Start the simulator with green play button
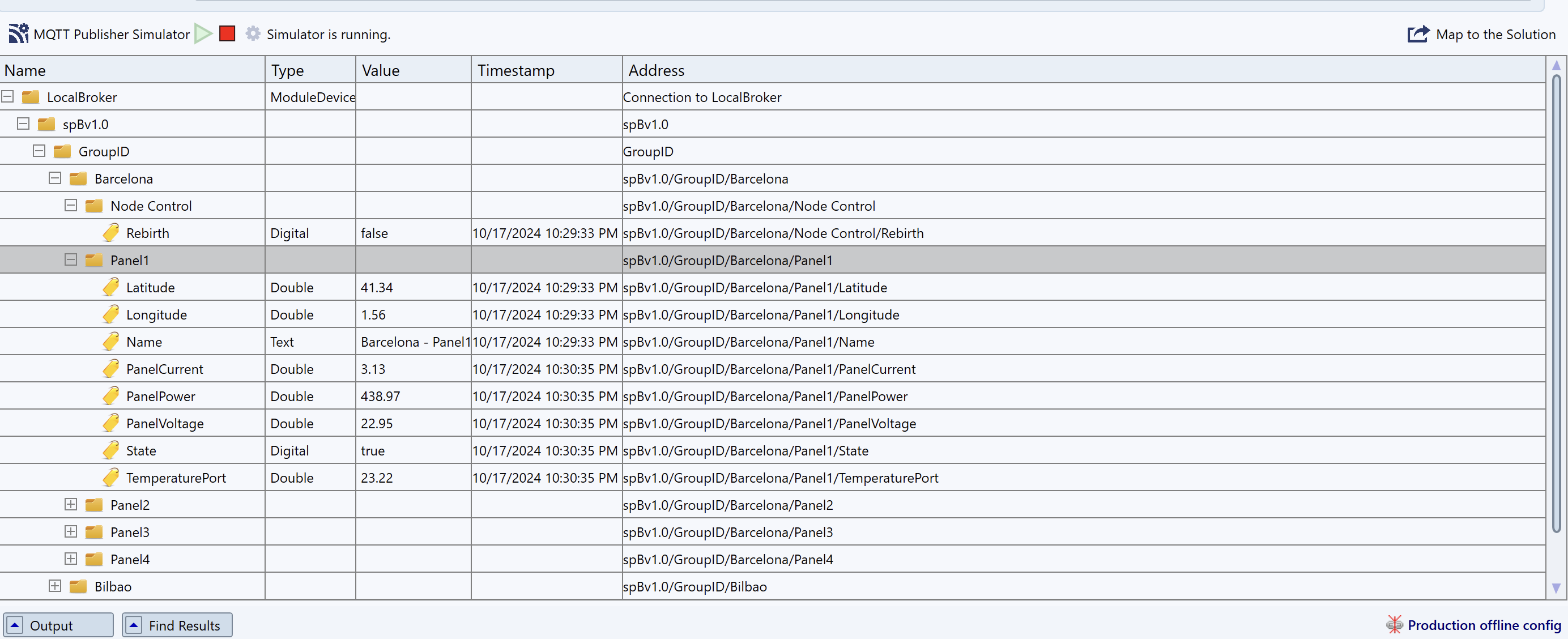This screenshot has height=639, width=1568. click(x=203, y=33)
